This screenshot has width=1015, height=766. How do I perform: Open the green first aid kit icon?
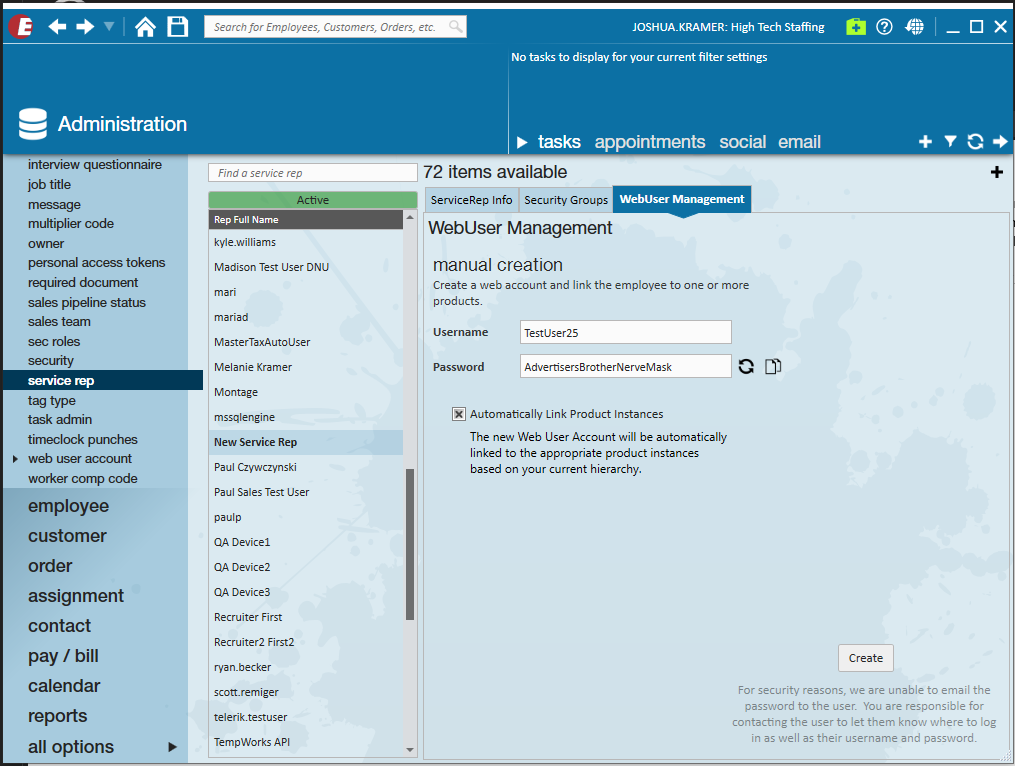856,27
